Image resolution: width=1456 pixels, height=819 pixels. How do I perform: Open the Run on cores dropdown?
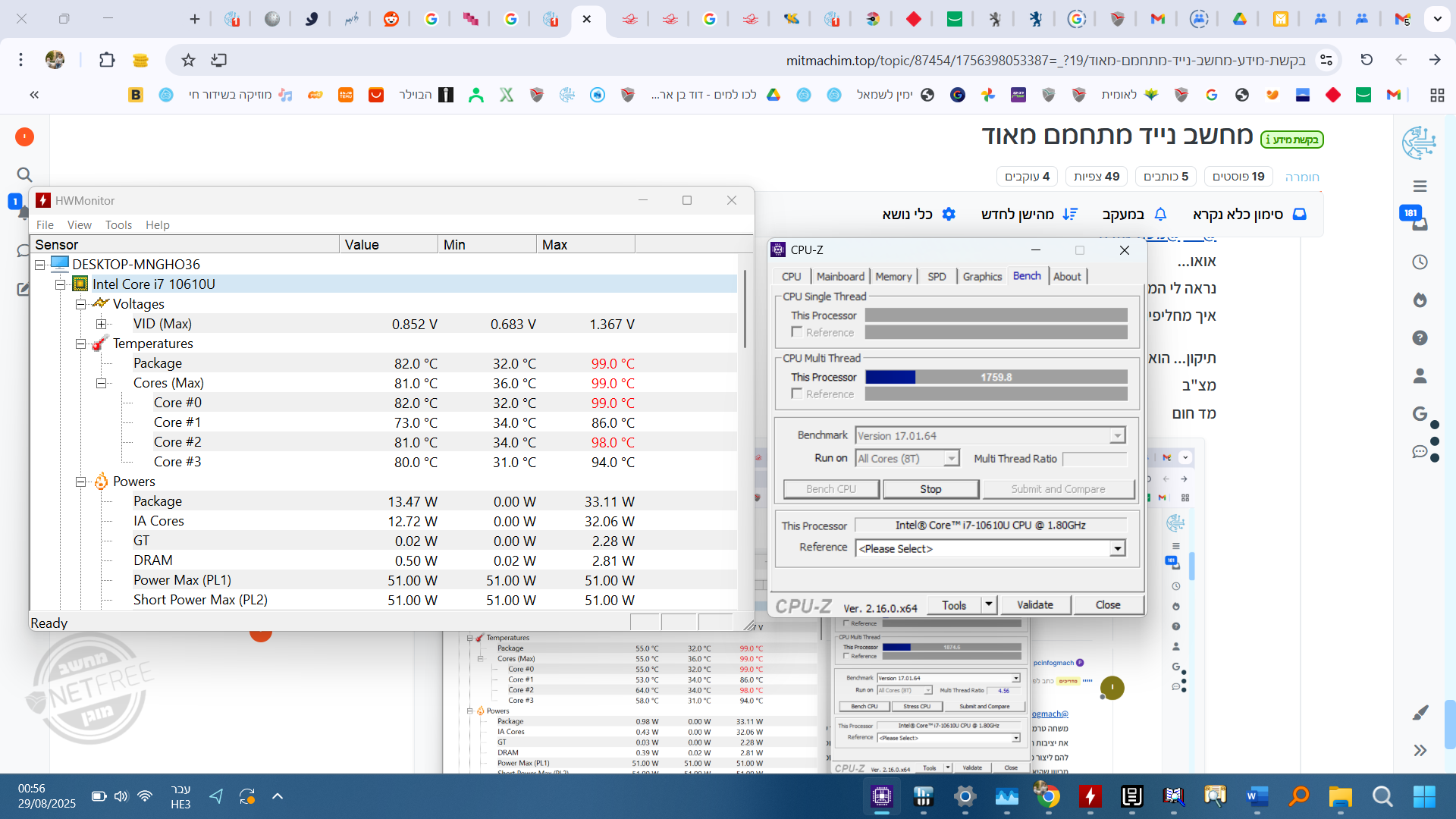pos(951,458)
